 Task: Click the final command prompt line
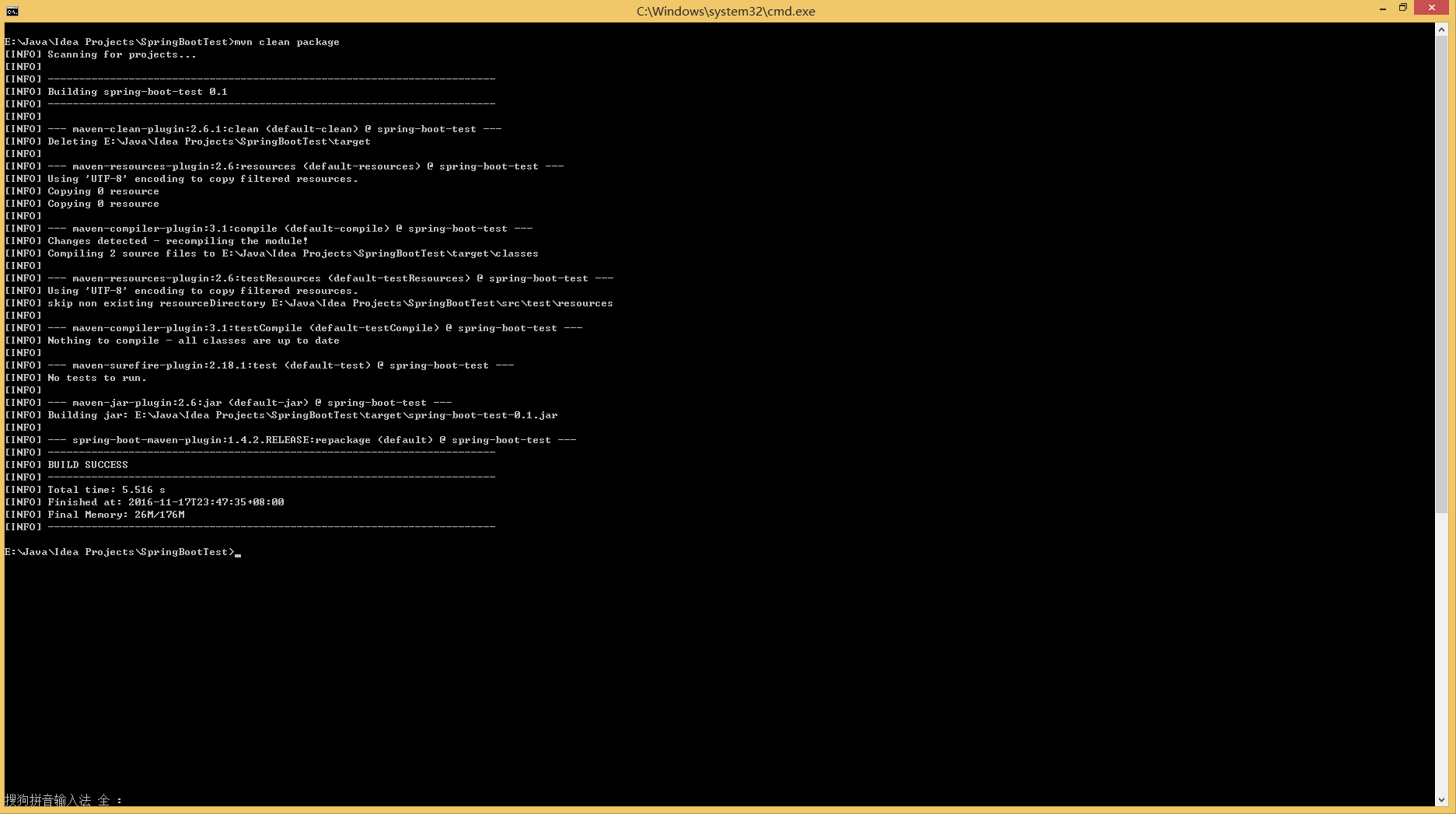click(122, 552)
